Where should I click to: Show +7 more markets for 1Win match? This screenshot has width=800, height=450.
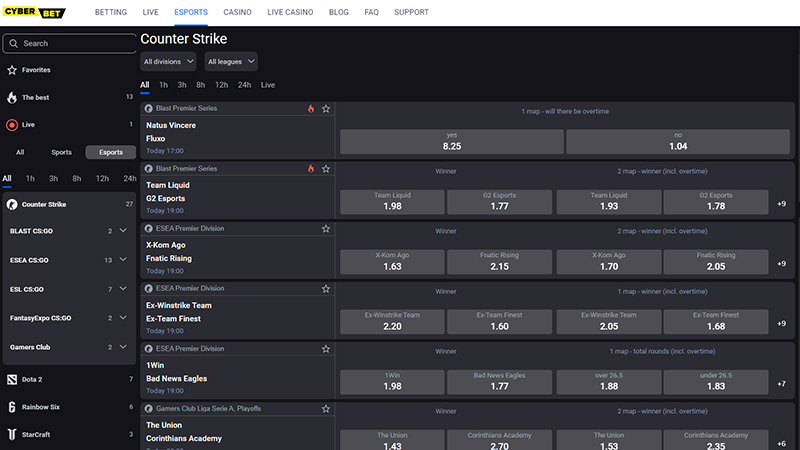pyautogui.click(x=782, y=384)
